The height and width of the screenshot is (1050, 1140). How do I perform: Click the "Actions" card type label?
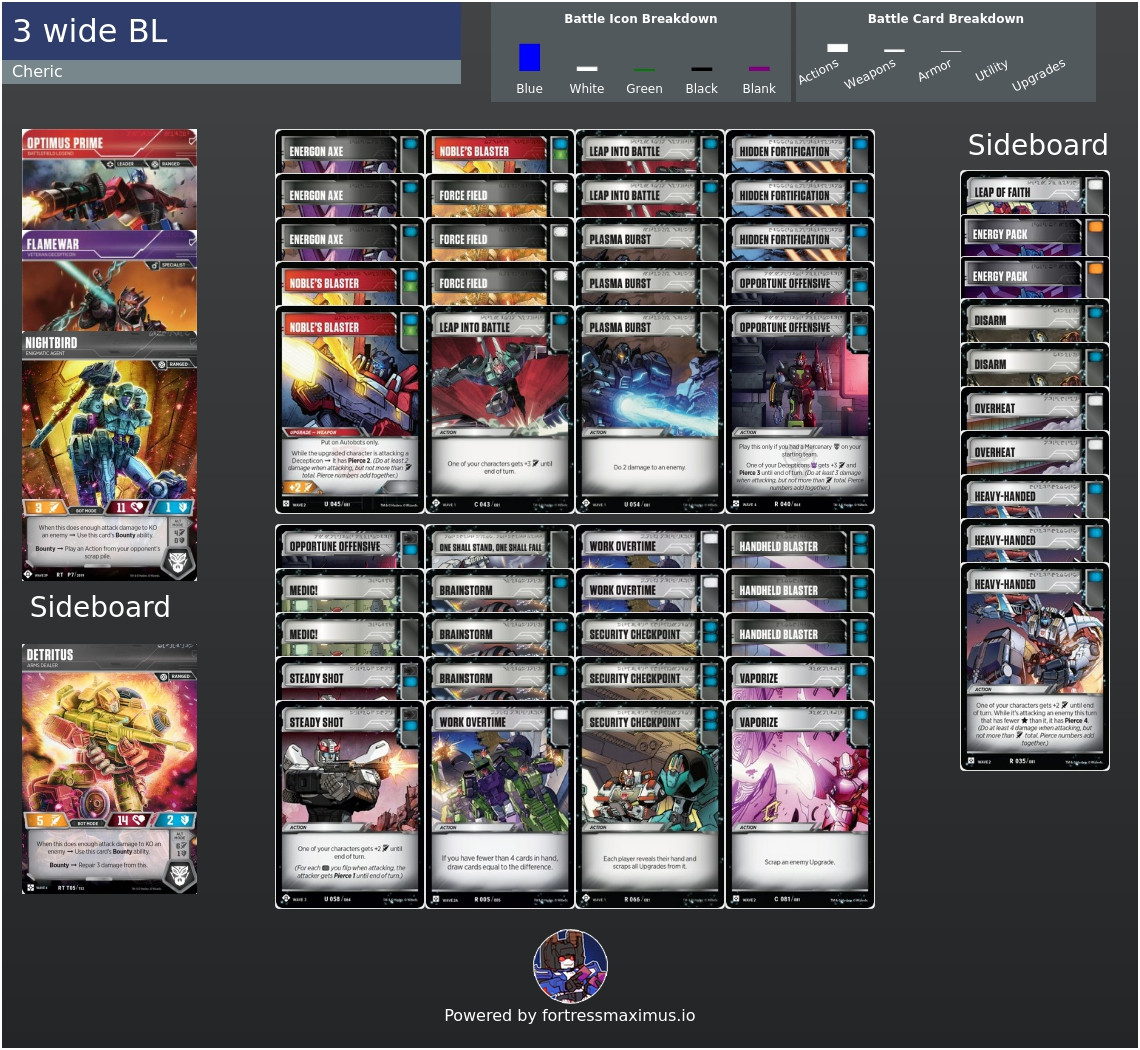tap(819, 71)
